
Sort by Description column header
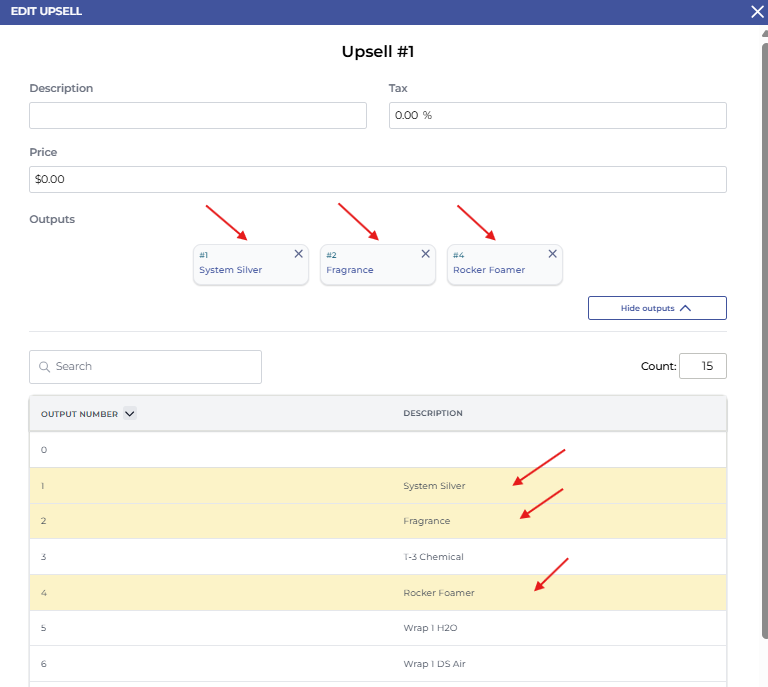point(433,414)
